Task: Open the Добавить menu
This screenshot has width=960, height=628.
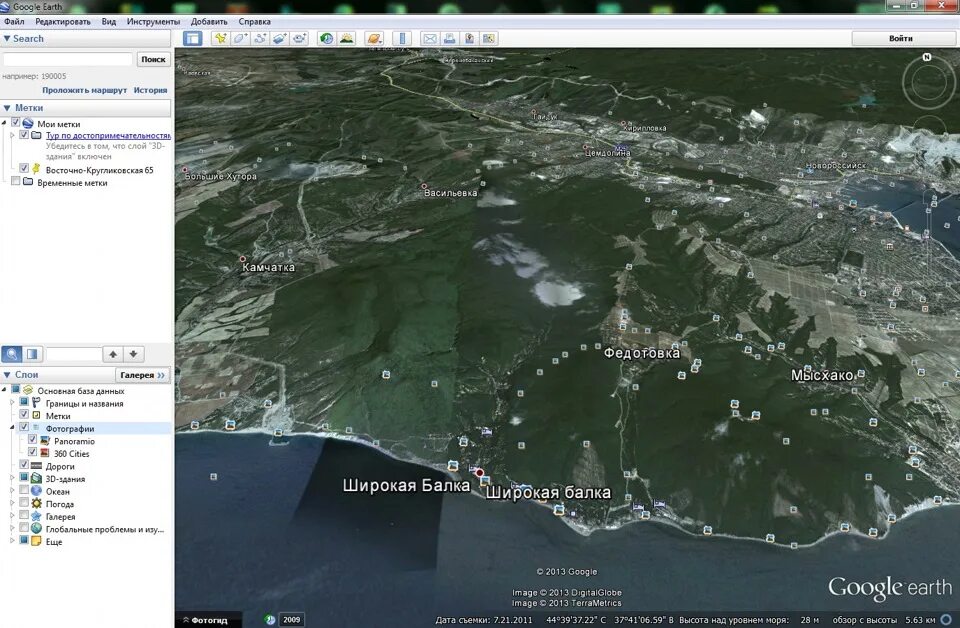Action: pos(209,21)
